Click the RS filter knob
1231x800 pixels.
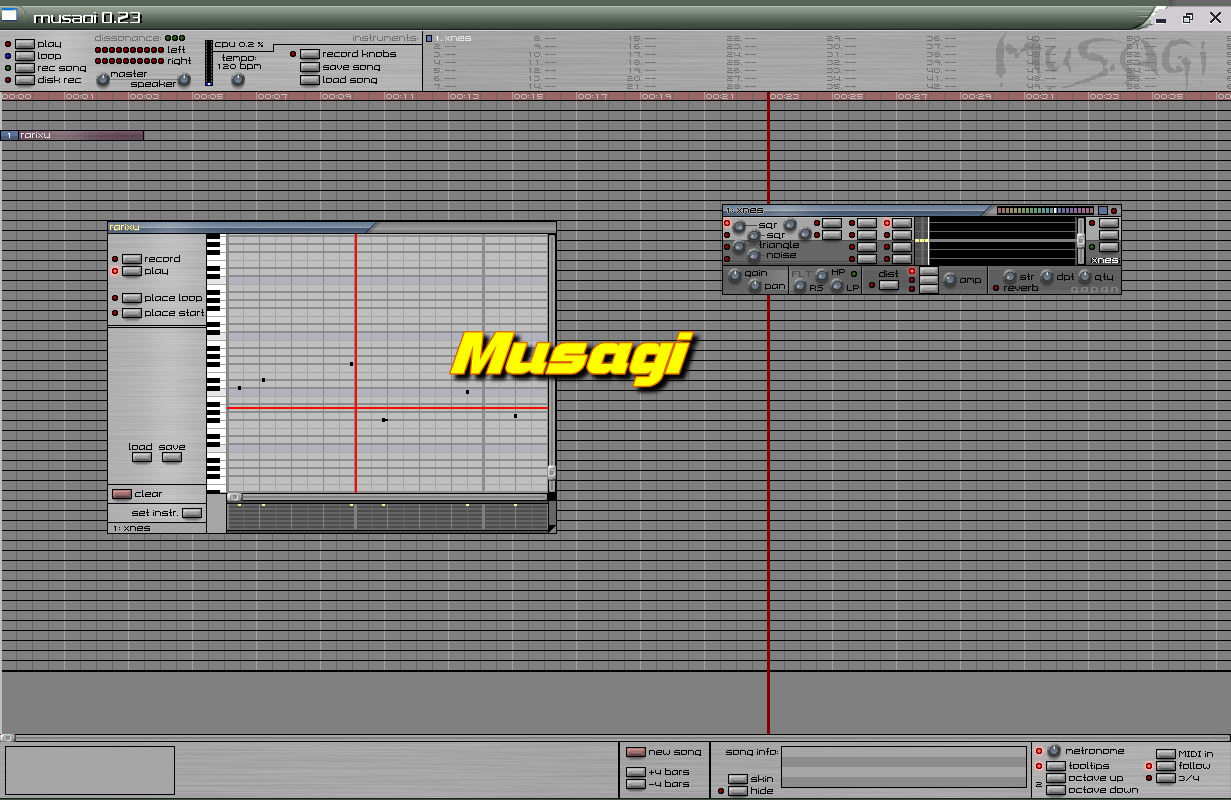click(x=800, y=287)
